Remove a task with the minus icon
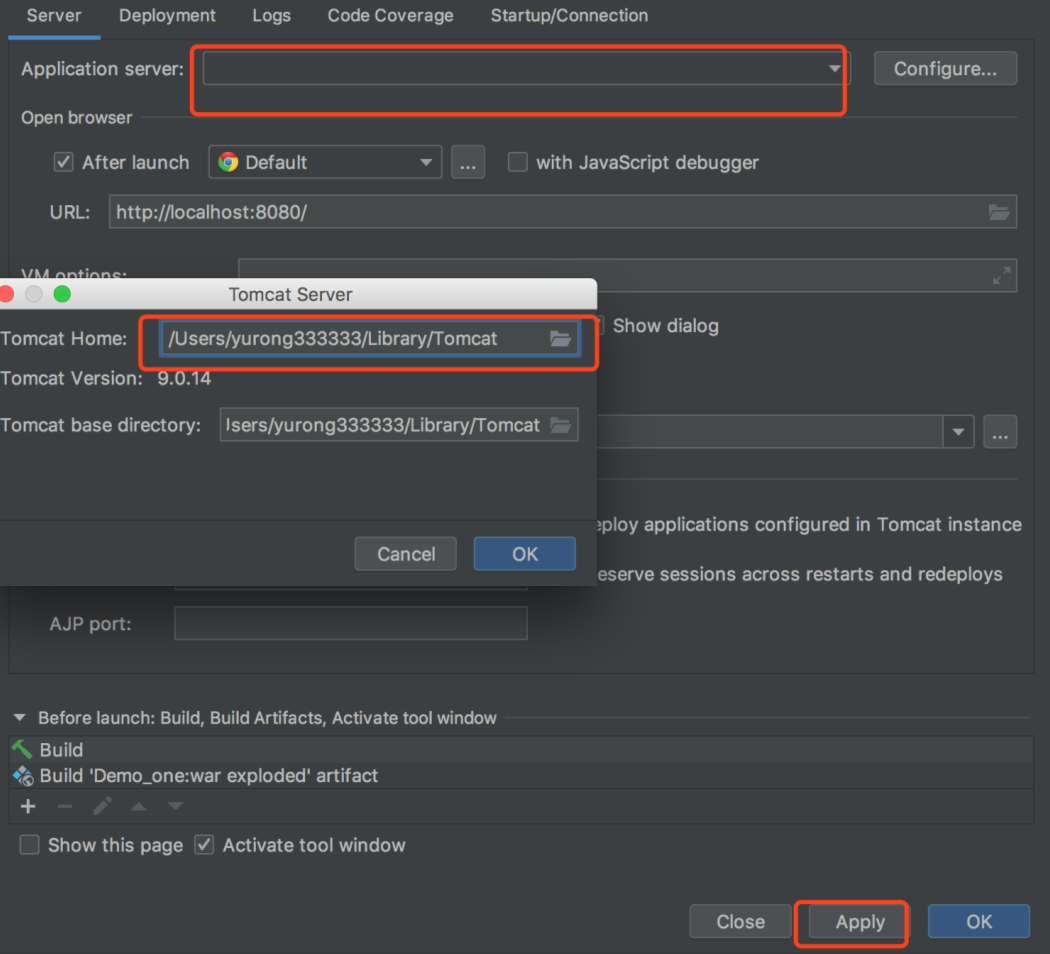Viewport: 1050px width, 954px height. coord(65,806)
